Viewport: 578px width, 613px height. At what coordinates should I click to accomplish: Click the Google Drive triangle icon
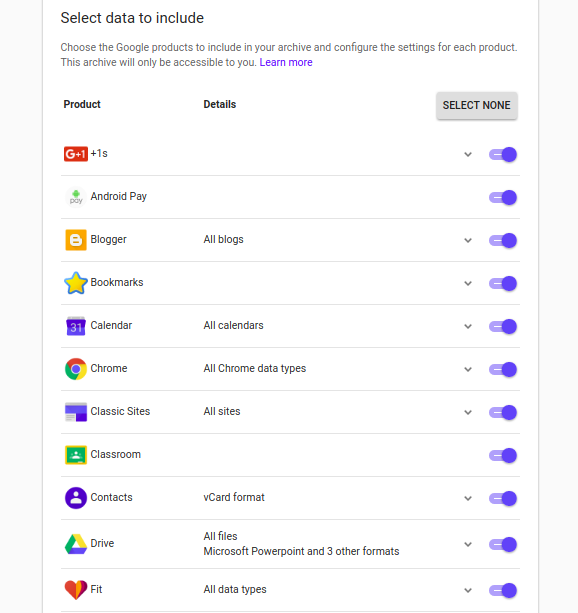[76, 544]
